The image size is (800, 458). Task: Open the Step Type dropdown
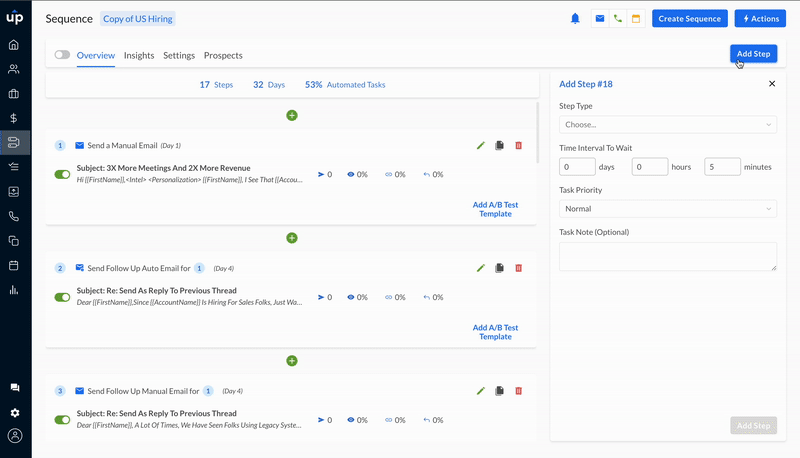pyautogui.click(x=667, y=125)
